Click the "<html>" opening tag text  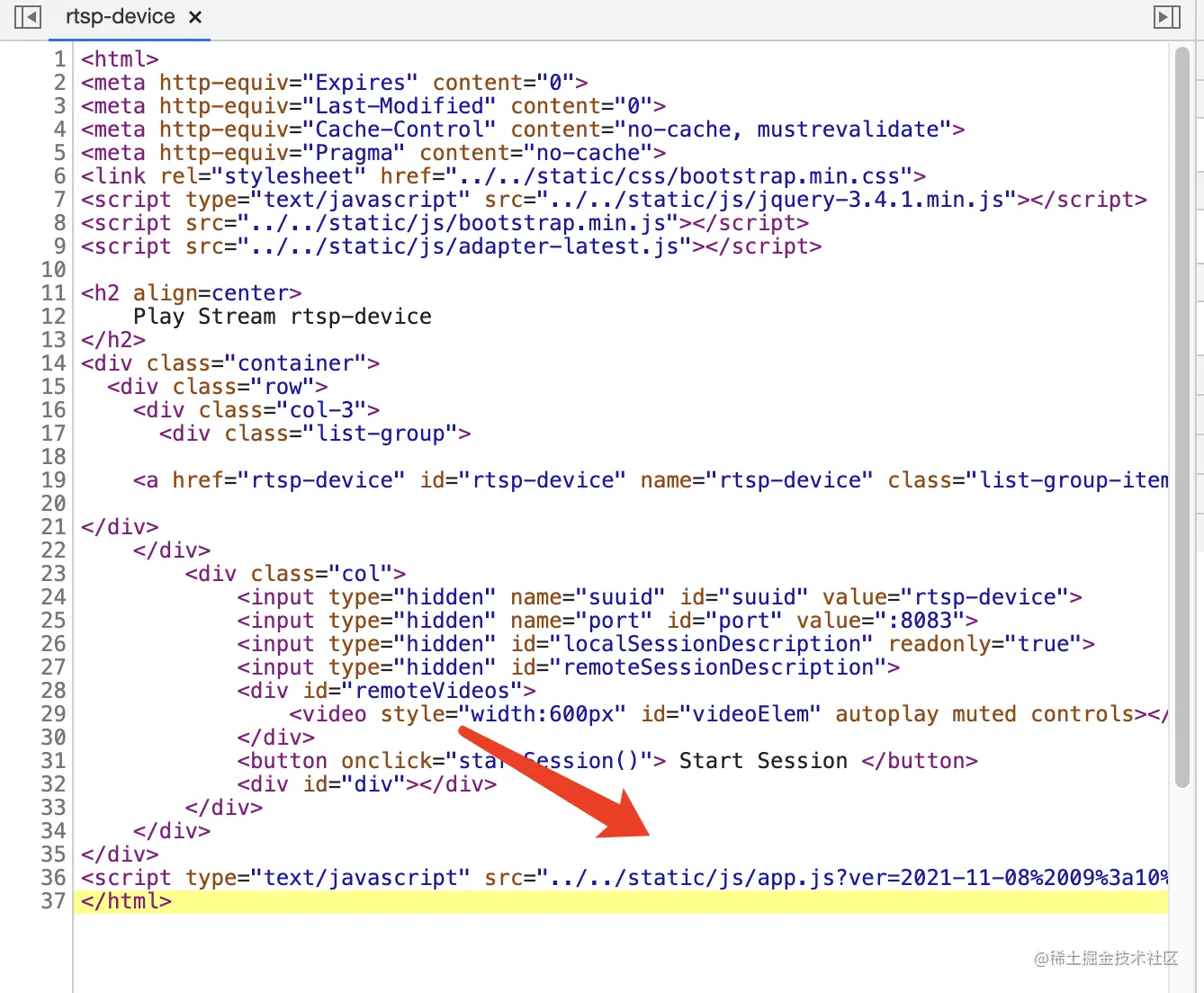120,59
